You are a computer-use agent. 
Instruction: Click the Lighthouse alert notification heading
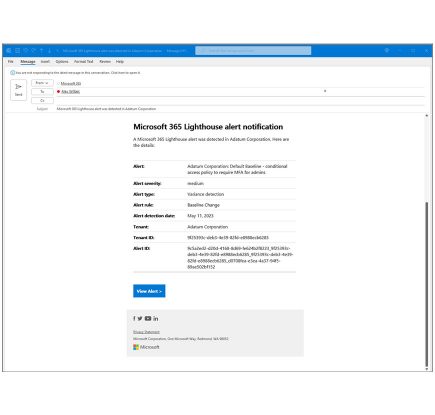208,127
